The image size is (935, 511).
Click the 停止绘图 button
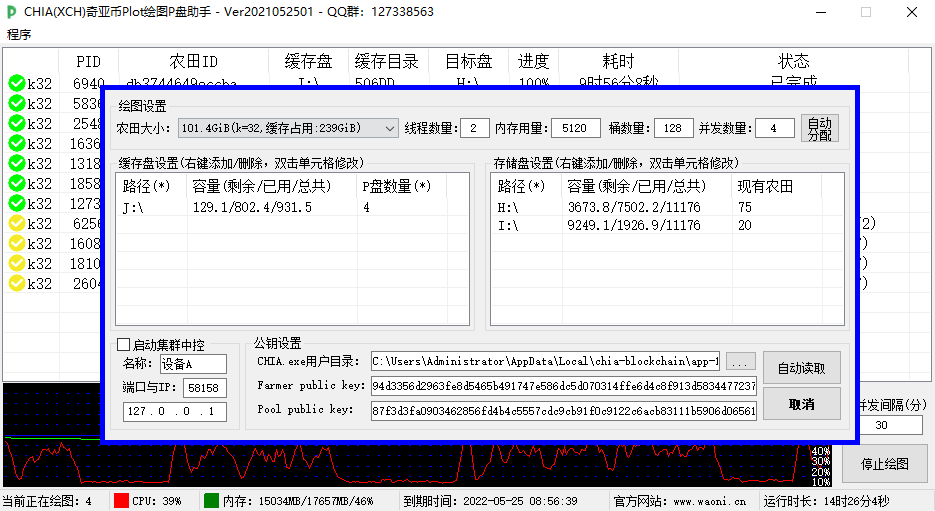(x=885, y=464)
